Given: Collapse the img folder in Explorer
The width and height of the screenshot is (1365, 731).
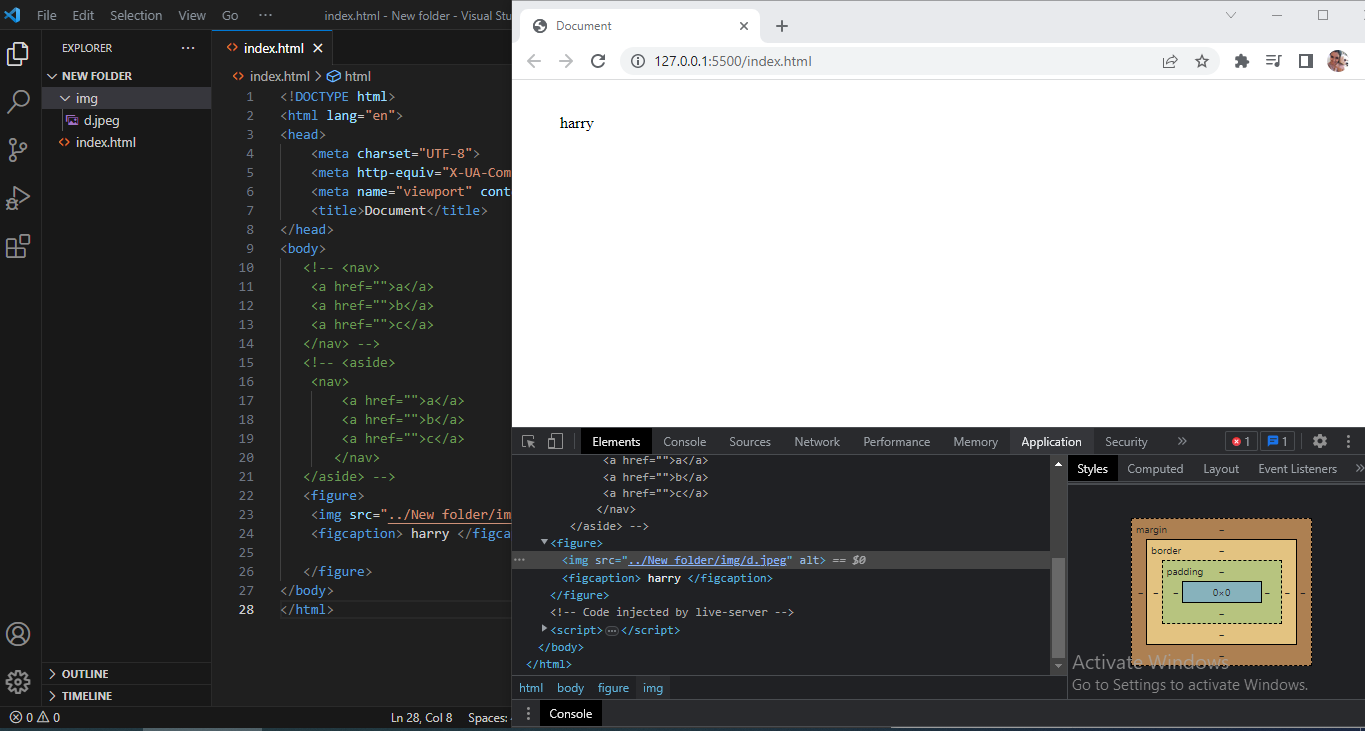Looking at the screenshot, I should 126,98.
